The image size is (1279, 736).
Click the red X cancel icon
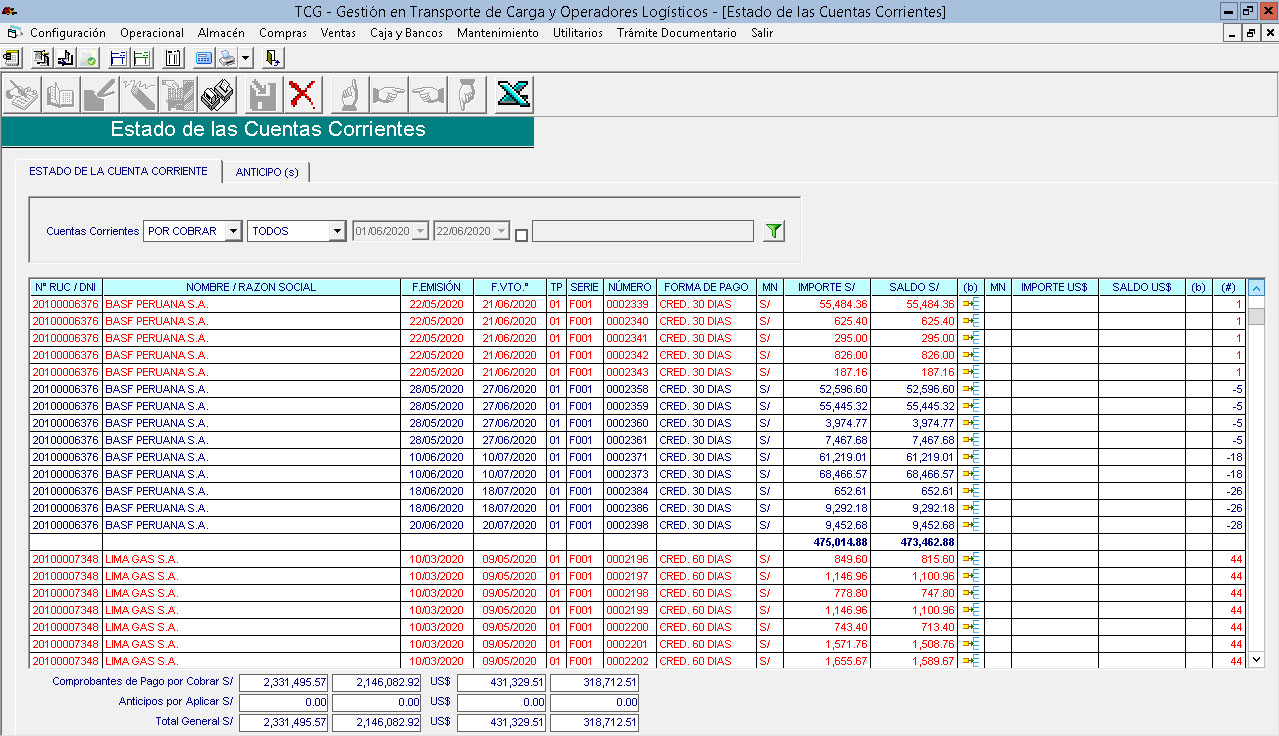click(302, 95)
